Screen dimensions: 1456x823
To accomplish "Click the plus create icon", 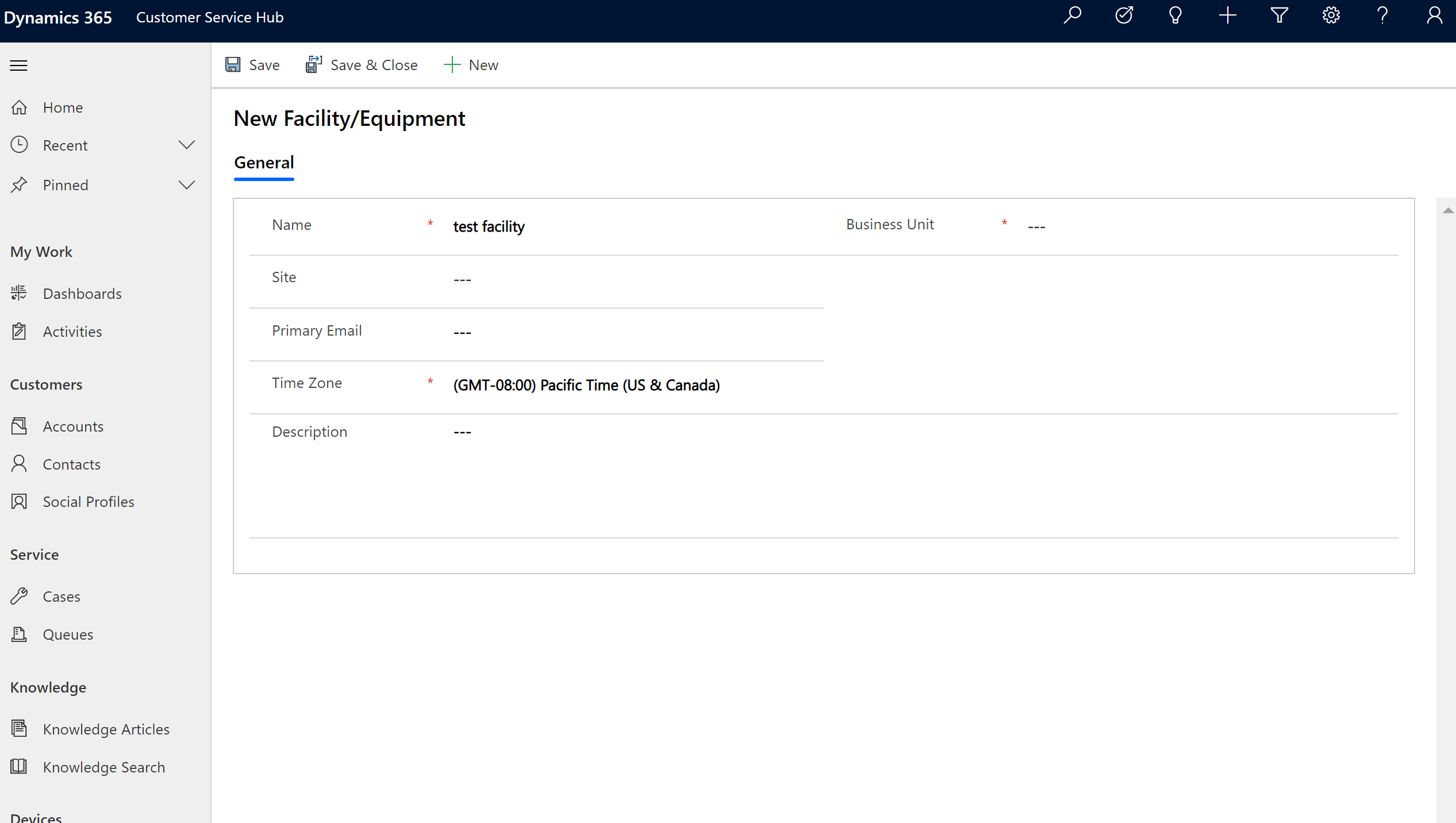I will coord(1228,15).
